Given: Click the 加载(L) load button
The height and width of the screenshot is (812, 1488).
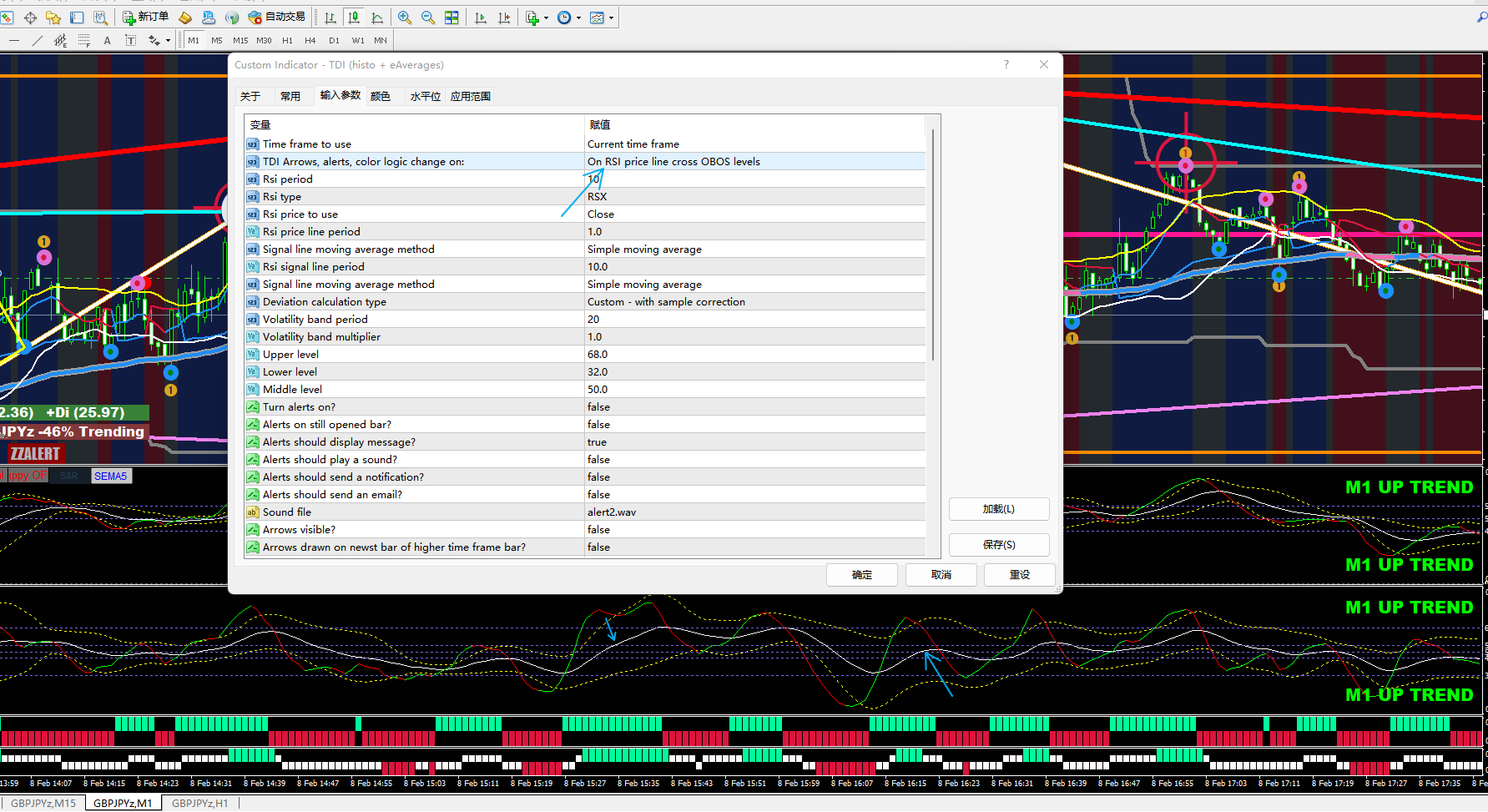Looking at the screenshot, I should pyautogui.click(x=998, y=509).
